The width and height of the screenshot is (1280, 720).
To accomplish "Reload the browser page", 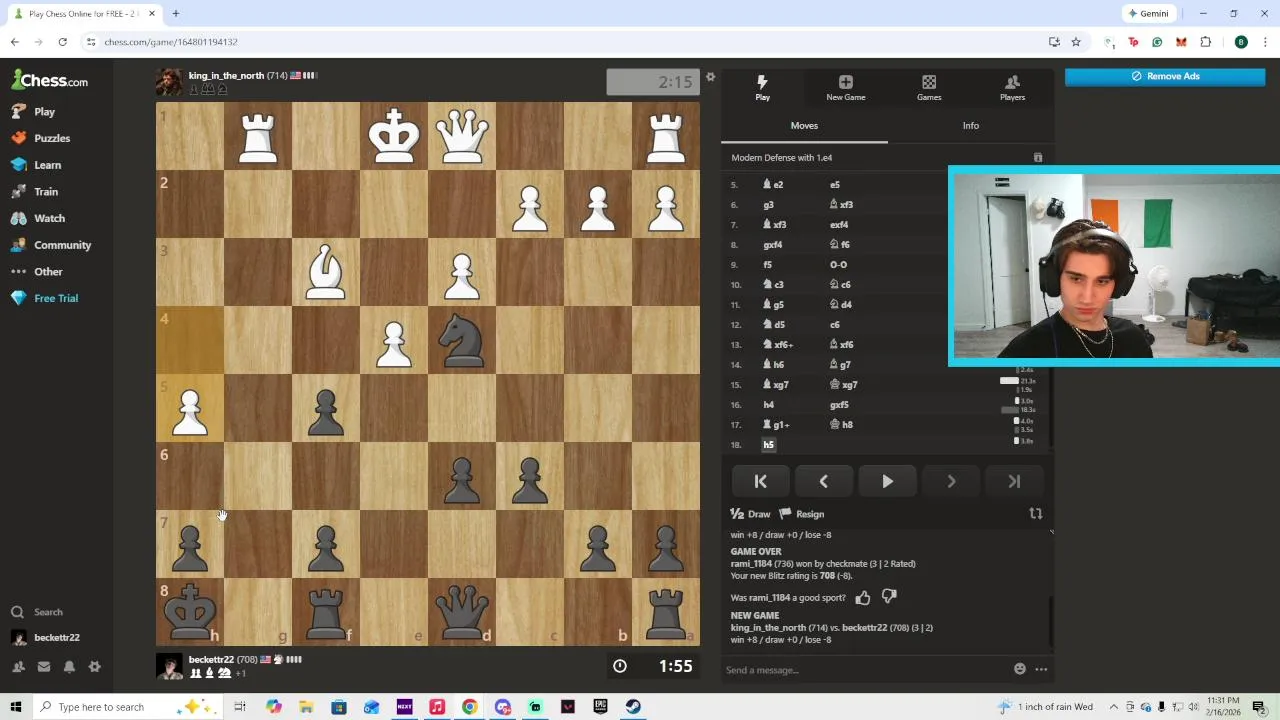I will [62, 42].
